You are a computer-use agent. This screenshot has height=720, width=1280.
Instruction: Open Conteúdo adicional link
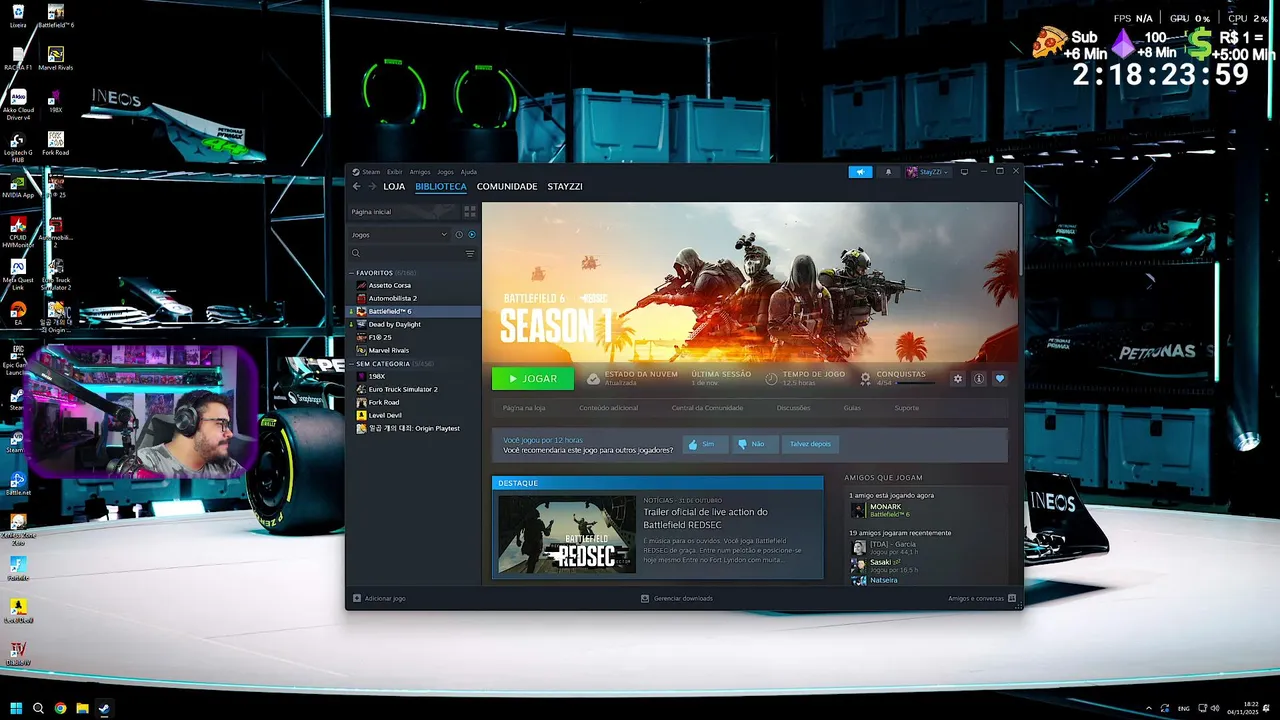pos(608,408)
